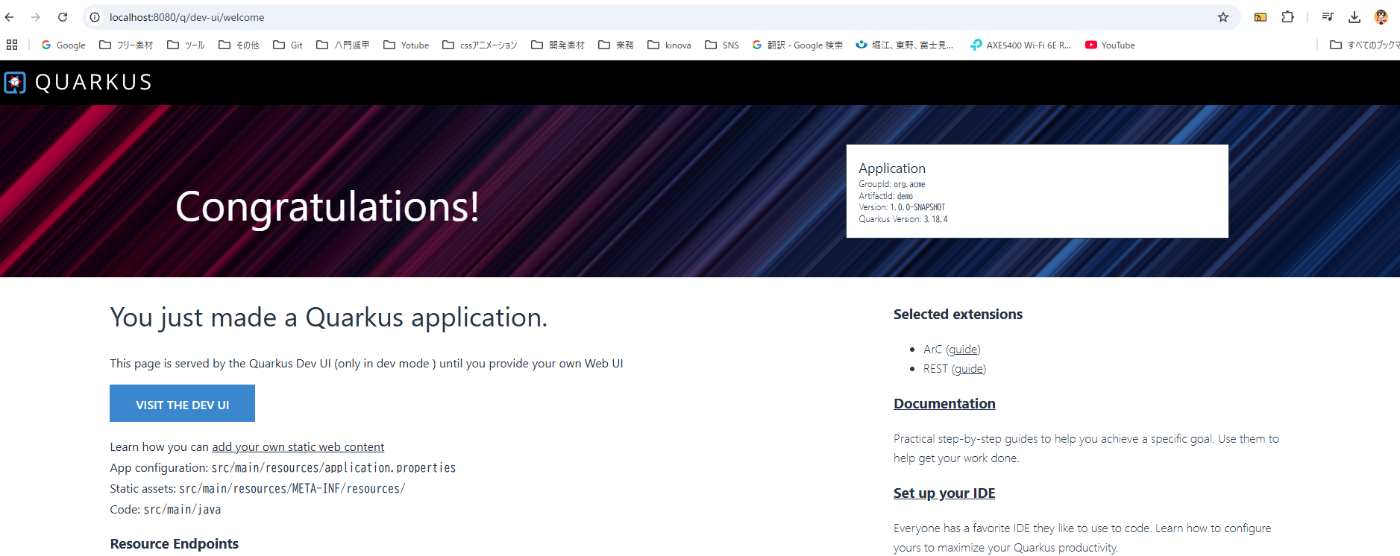Click the Resource Endpoints heading
This screenshot has height=556, width=1400.
click(174, 544)
